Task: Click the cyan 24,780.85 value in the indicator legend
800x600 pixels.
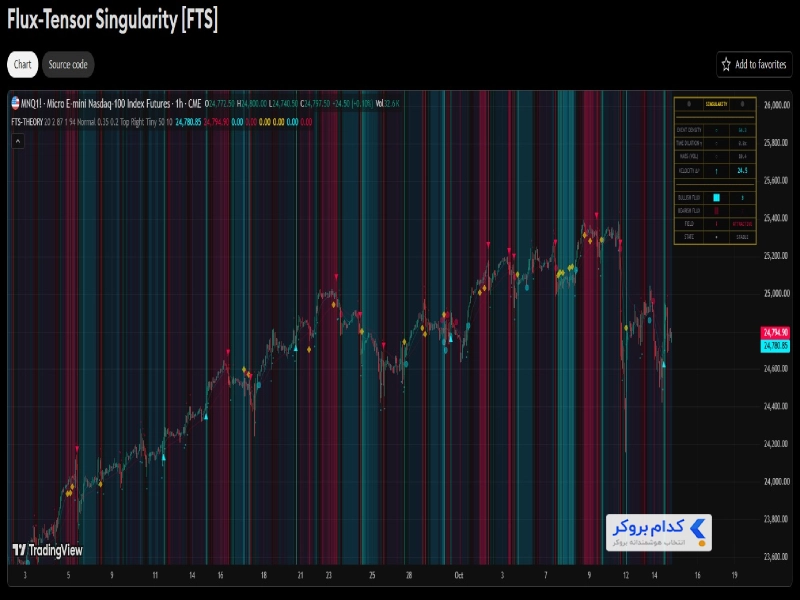Action: (x=188, y=122)
